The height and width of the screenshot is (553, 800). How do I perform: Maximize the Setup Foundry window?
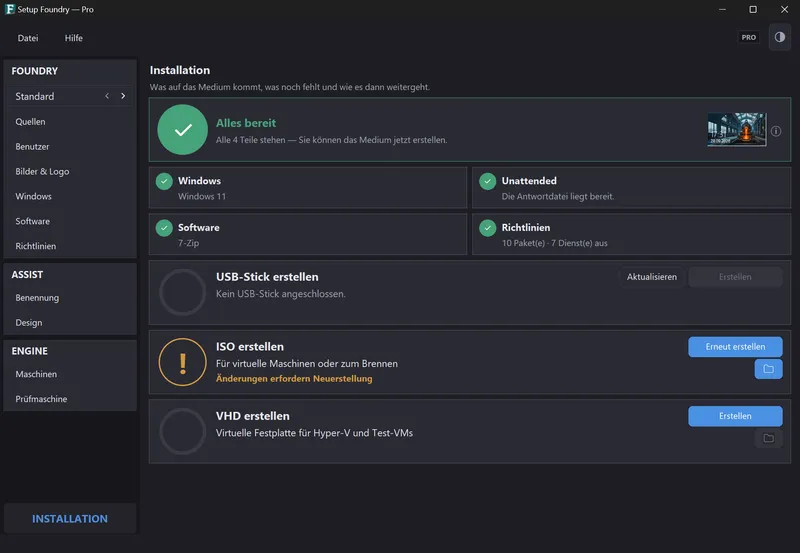(x=753, y=9)
